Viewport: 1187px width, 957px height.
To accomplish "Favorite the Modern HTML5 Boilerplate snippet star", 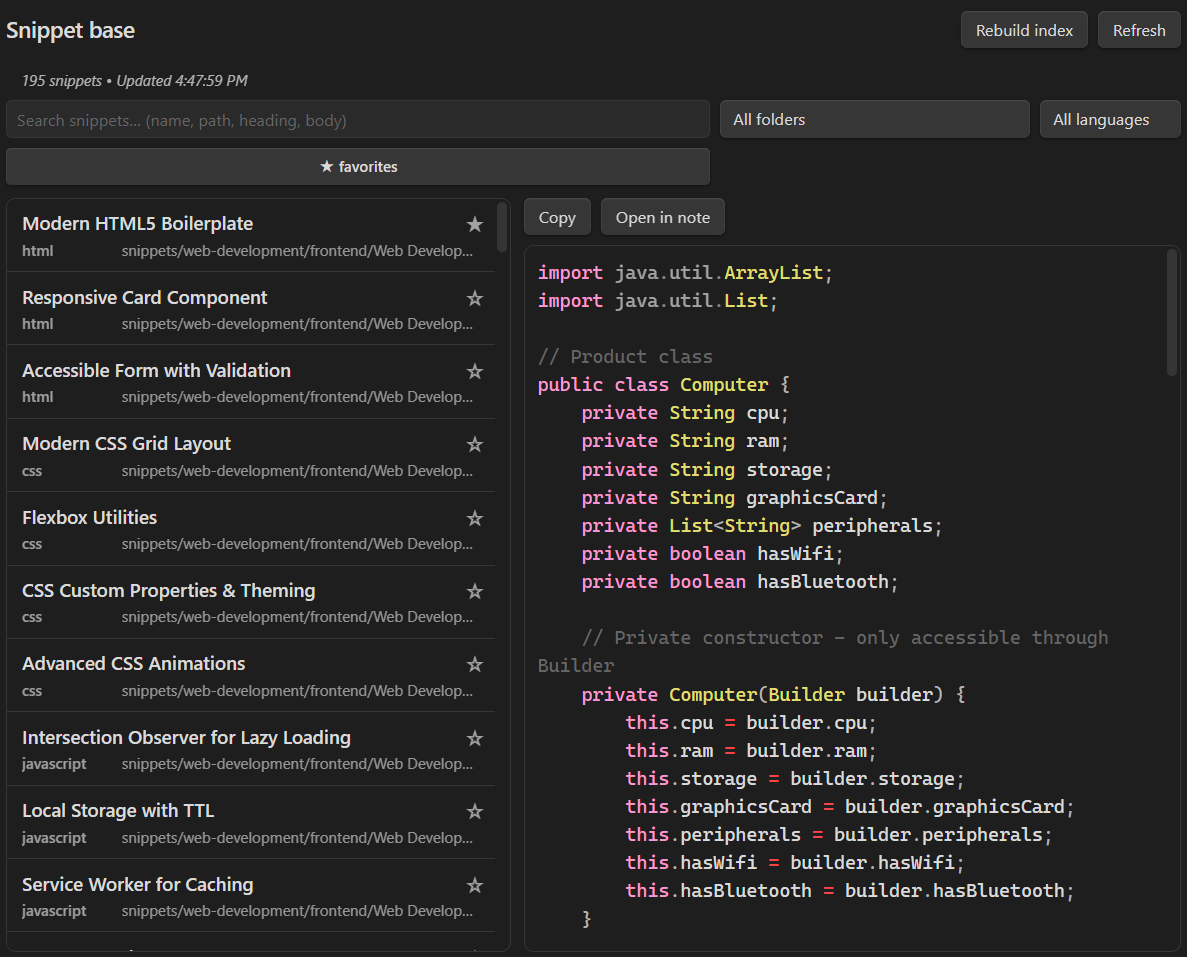I will click(x=475, y=224).
